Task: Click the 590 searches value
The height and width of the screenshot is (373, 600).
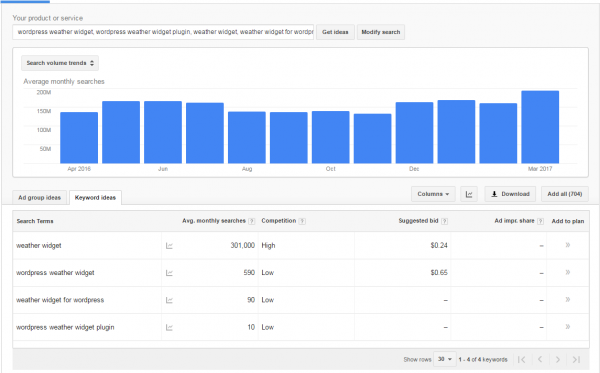Action: click(249, 273)
